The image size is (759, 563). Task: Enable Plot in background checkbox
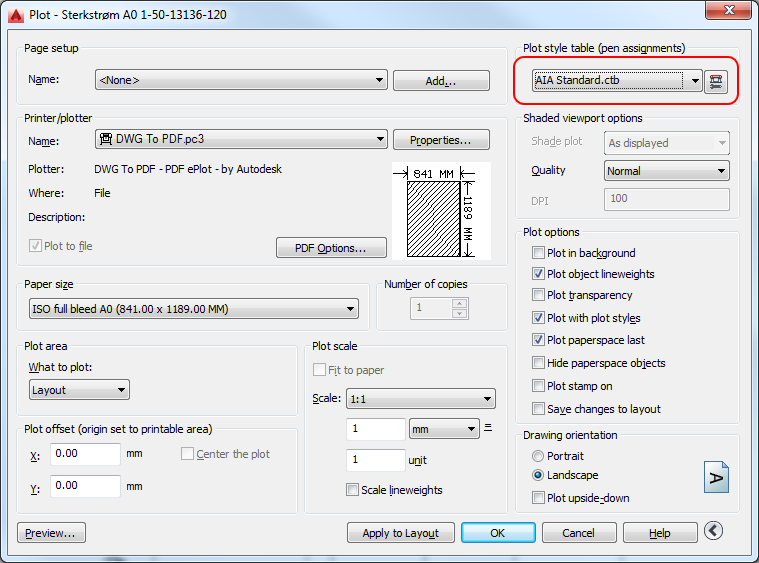pyautogui.click(x=539, y=253)
